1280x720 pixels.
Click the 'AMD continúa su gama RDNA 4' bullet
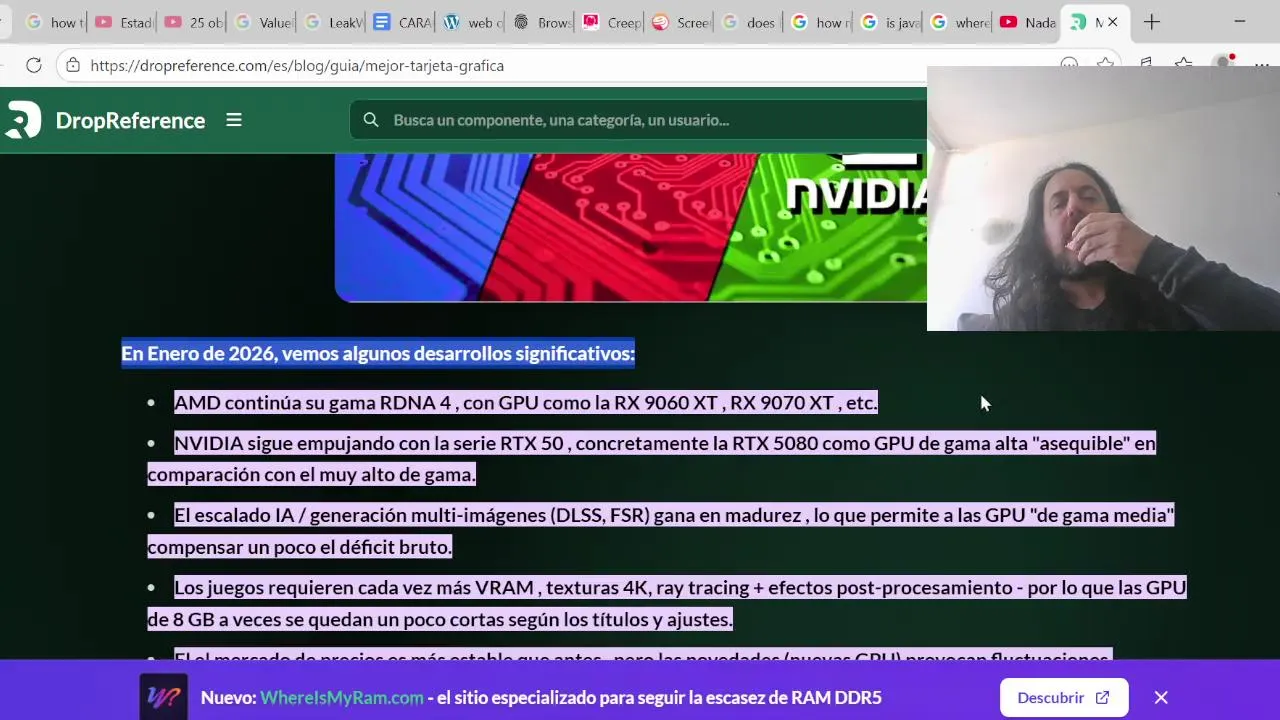pyautogui.click(x=526, y=403)
